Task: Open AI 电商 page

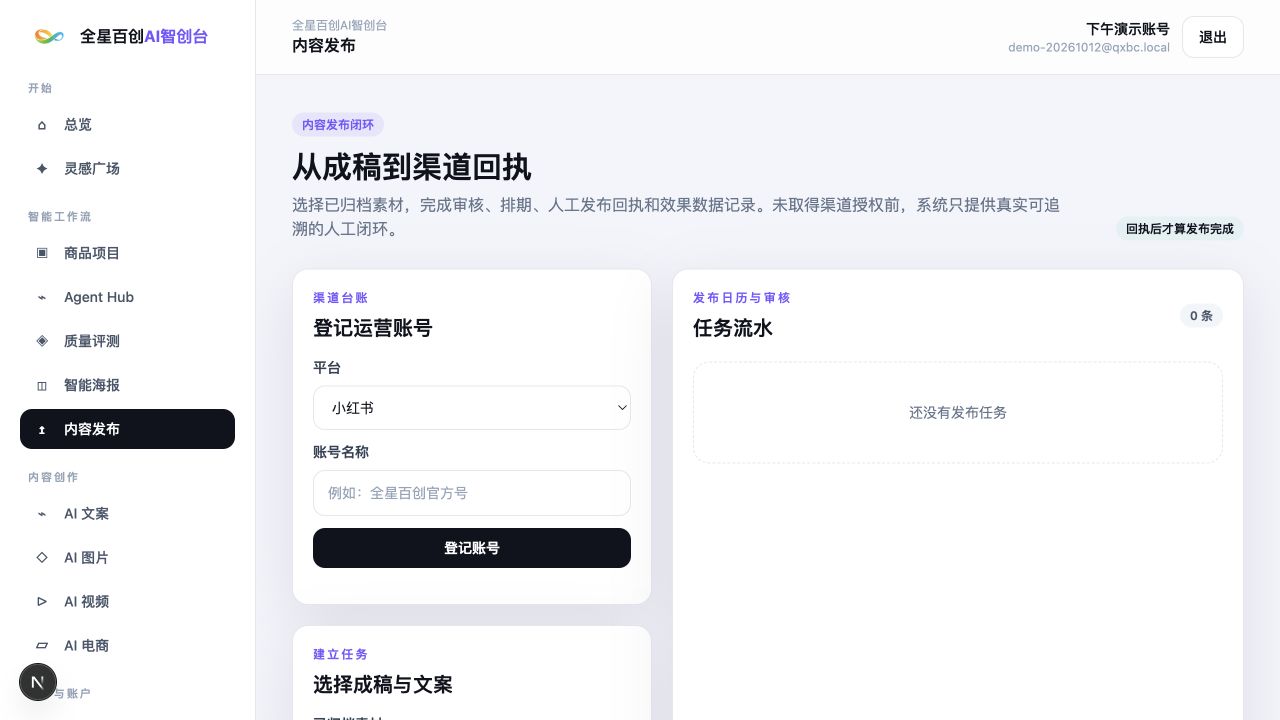Action: 127,645
